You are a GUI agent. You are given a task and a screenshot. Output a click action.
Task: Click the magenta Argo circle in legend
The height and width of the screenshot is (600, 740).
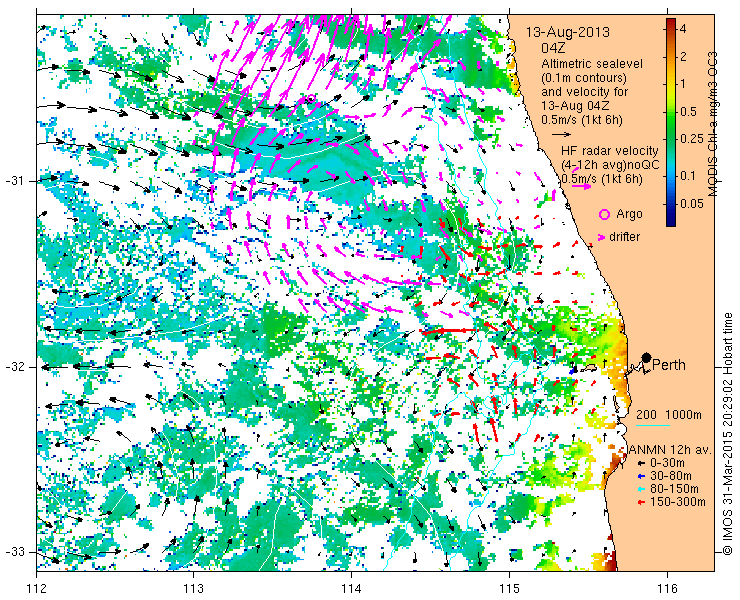pyautogui.click(x=604, y=214)
